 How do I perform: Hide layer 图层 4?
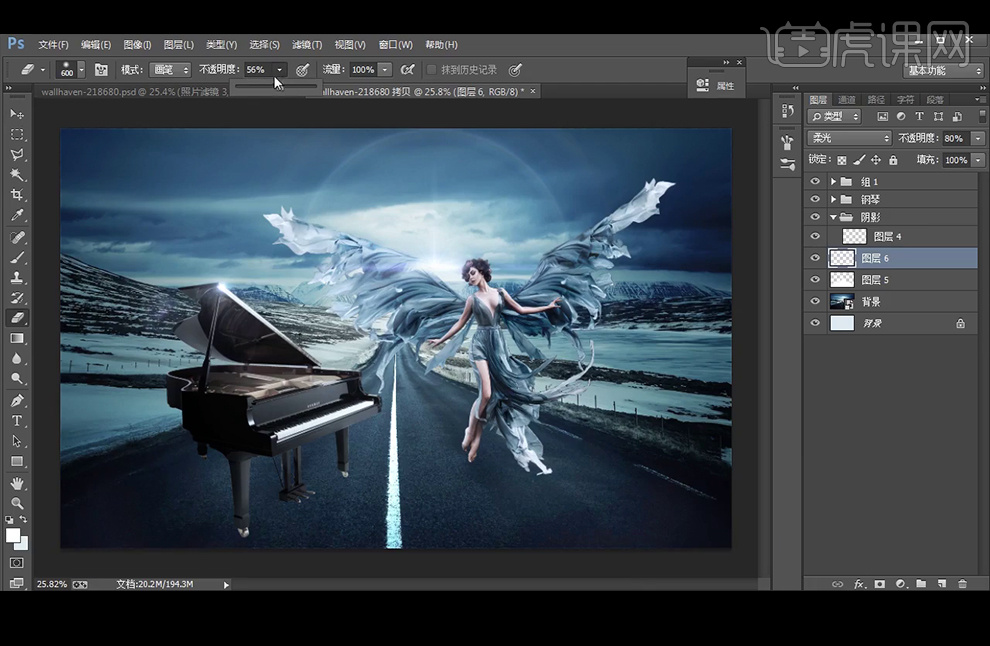coord(815,236)
